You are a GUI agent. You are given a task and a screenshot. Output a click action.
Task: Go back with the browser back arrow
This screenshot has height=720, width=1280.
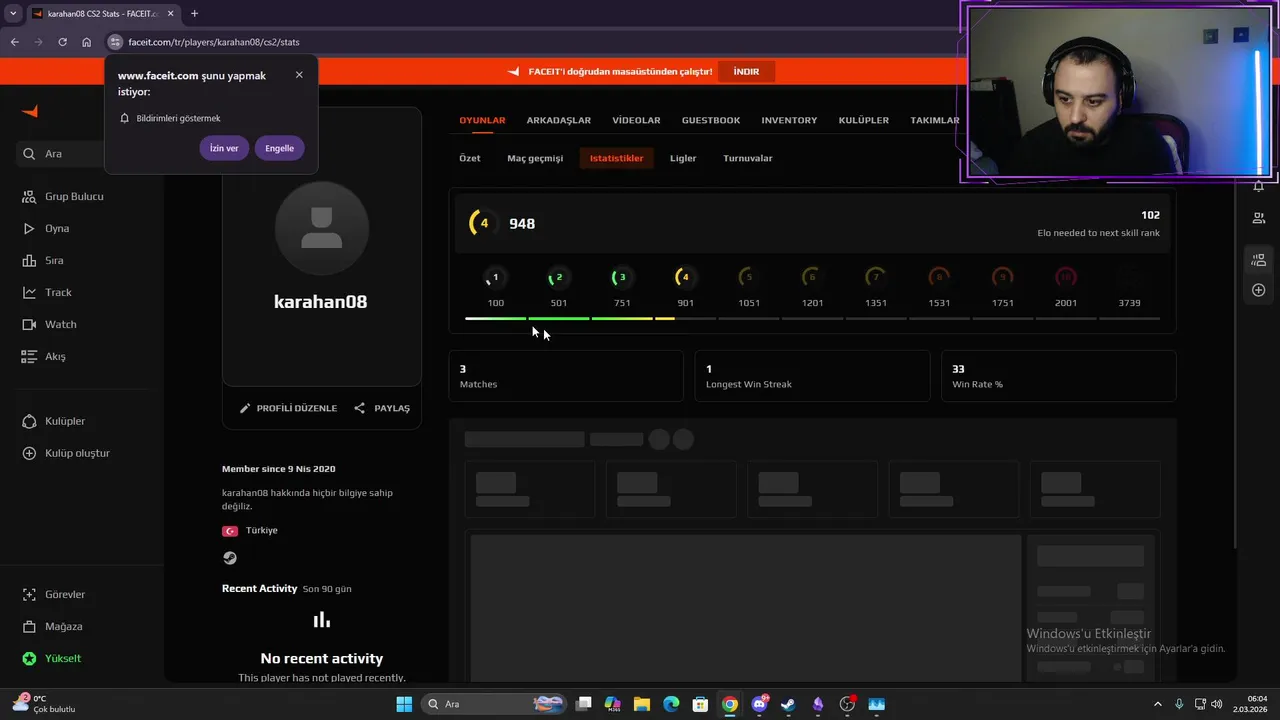point(14,42)
